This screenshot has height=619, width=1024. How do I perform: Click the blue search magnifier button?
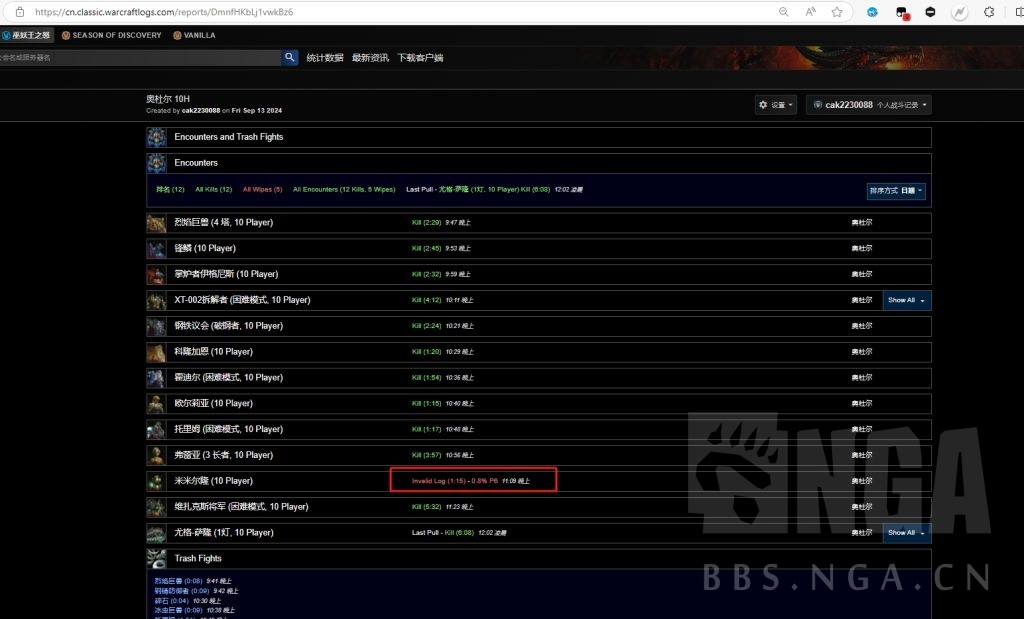tap(290, 57)
